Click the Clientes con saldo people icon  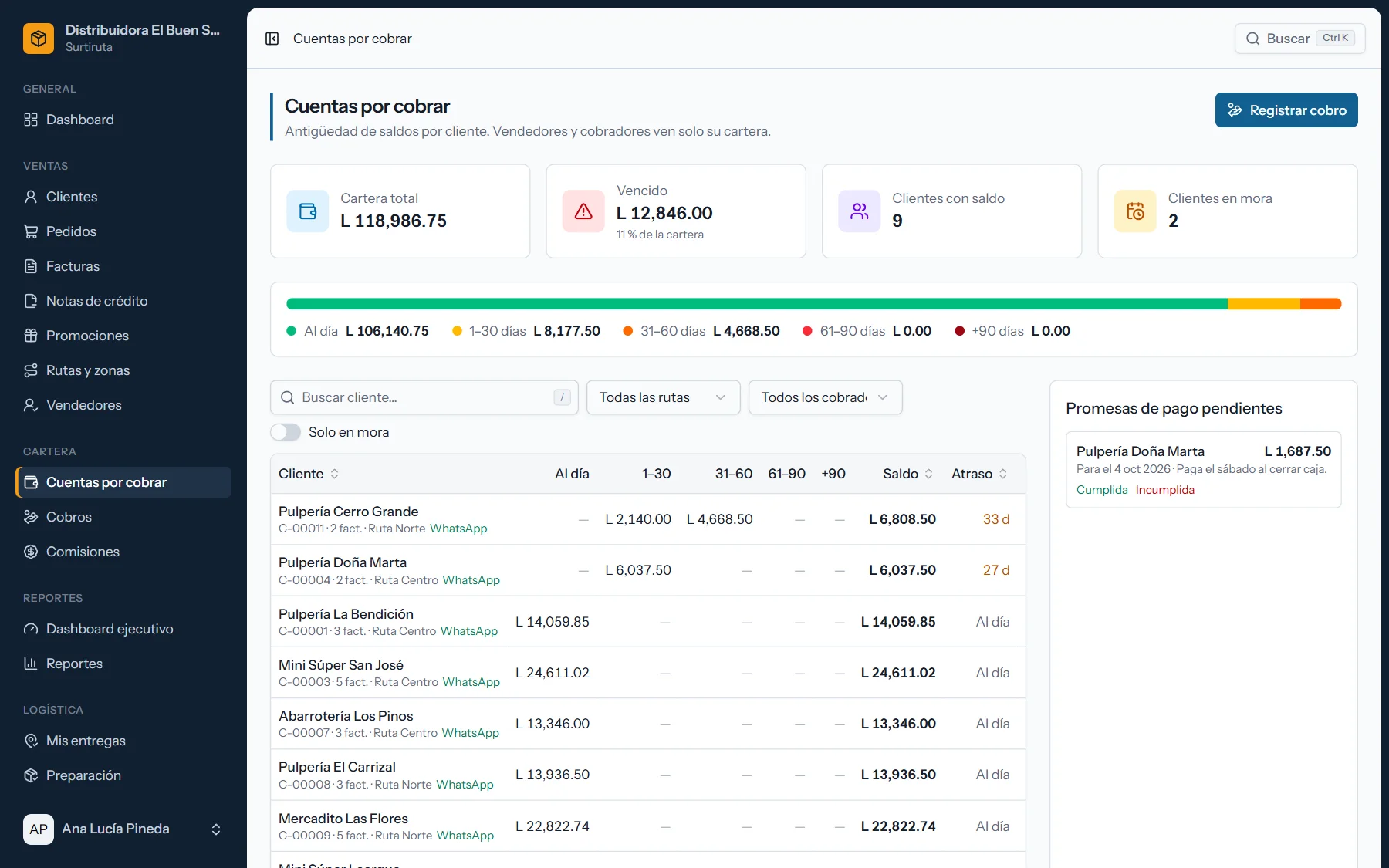860,211
